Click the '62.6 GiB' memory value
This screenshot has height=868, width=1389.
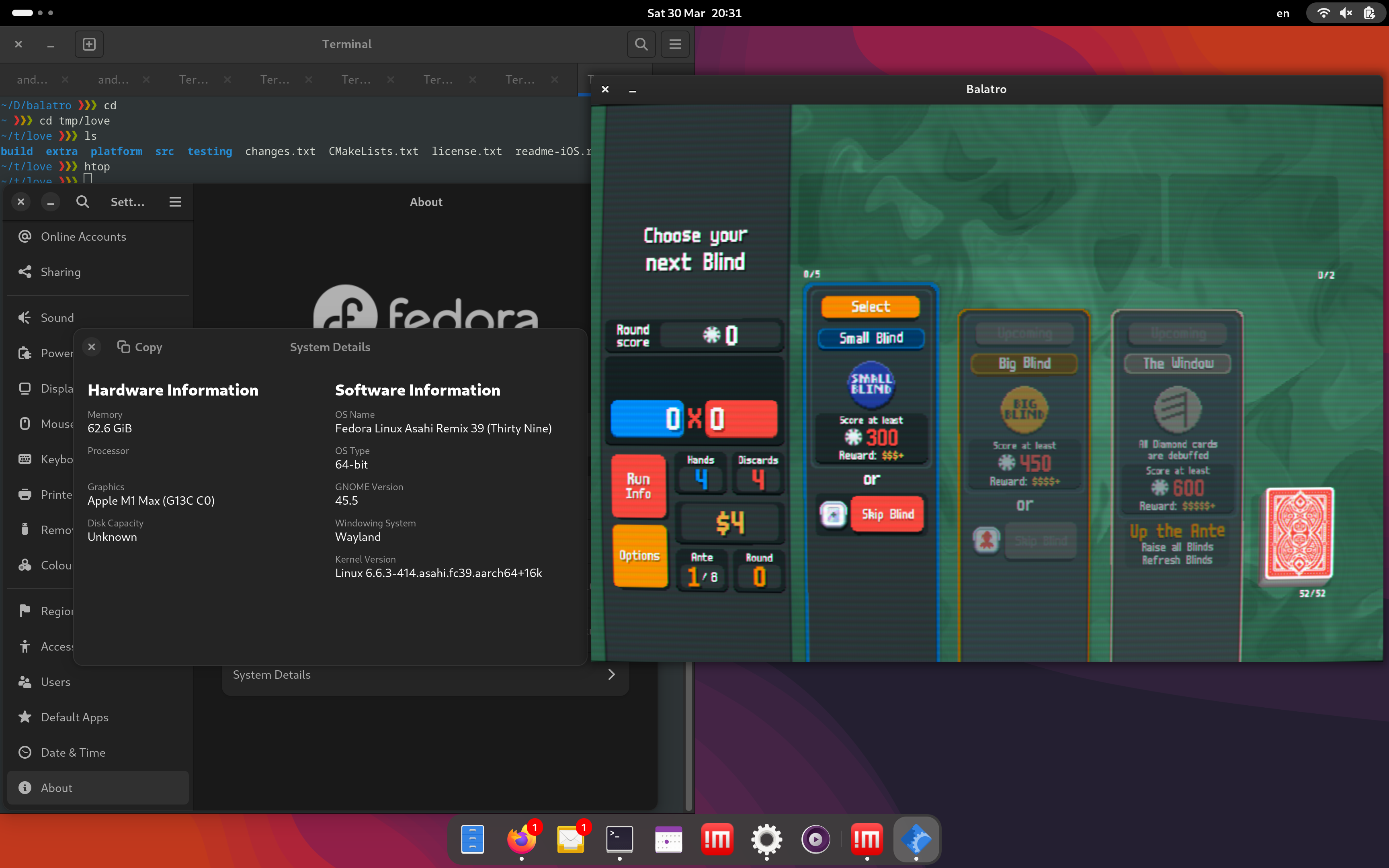click(x=110, y=428)
